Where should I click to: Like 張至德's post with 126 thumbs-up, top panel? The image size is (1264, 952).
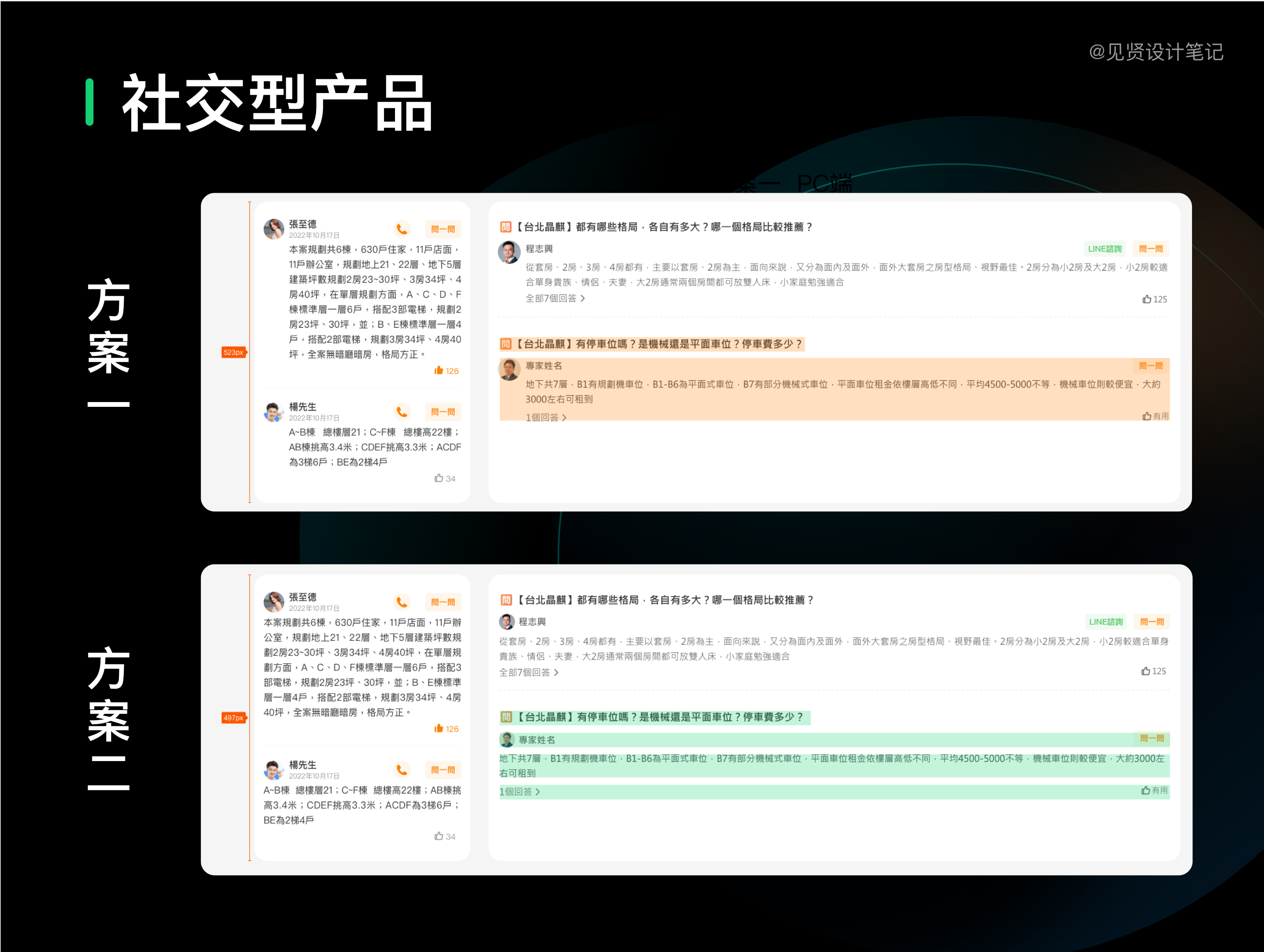tap(439, 370)
